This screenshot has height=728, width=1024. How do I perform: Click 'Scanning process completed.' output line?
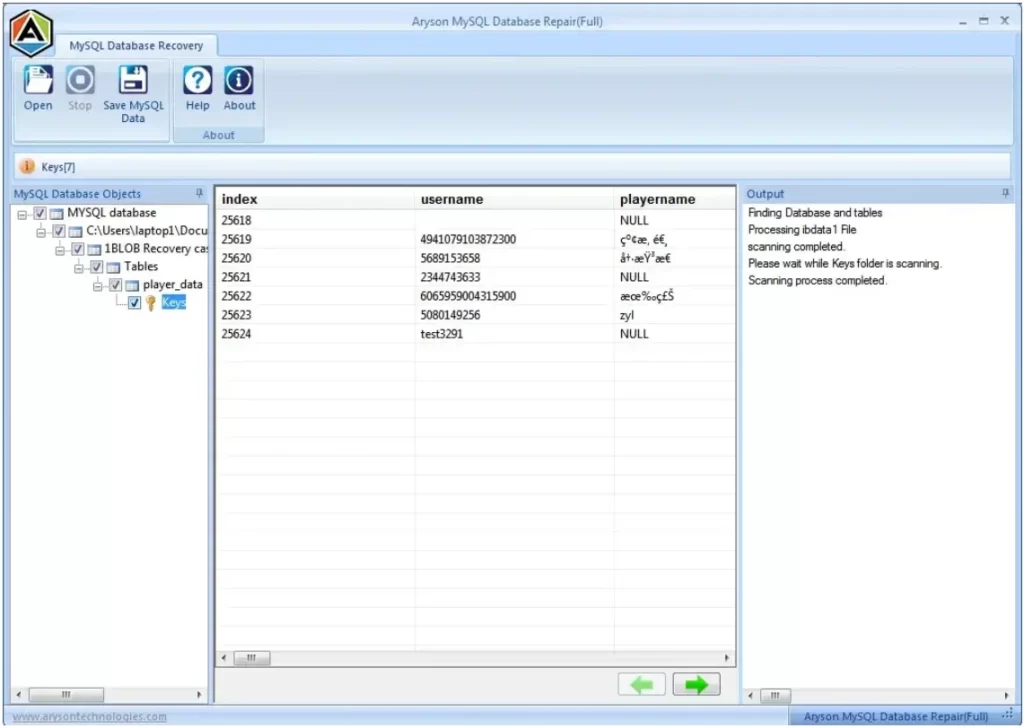click(x=817, y=280)
